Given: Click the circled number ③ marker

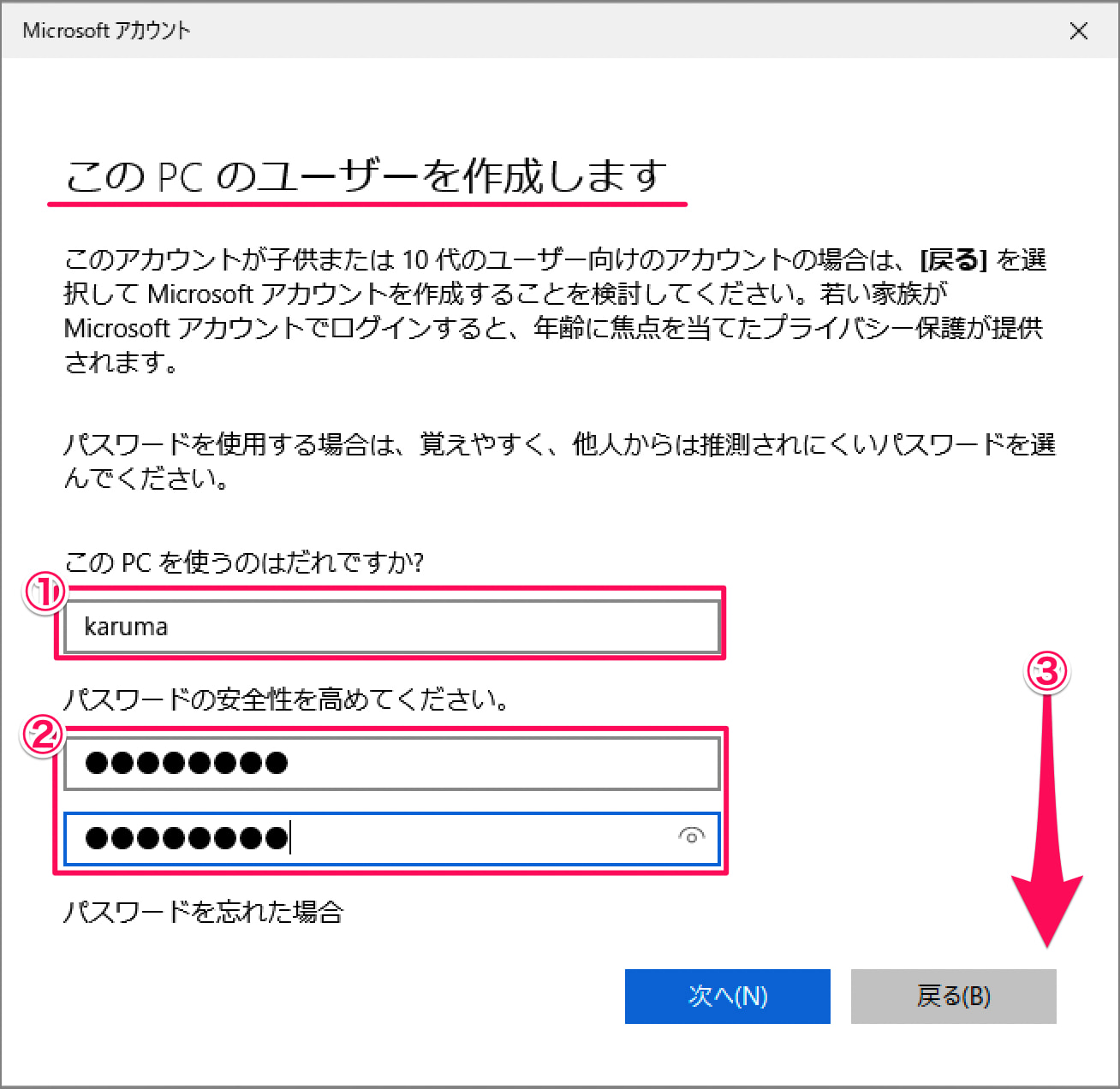Looking at the screenshot, I should point(1047,672).
